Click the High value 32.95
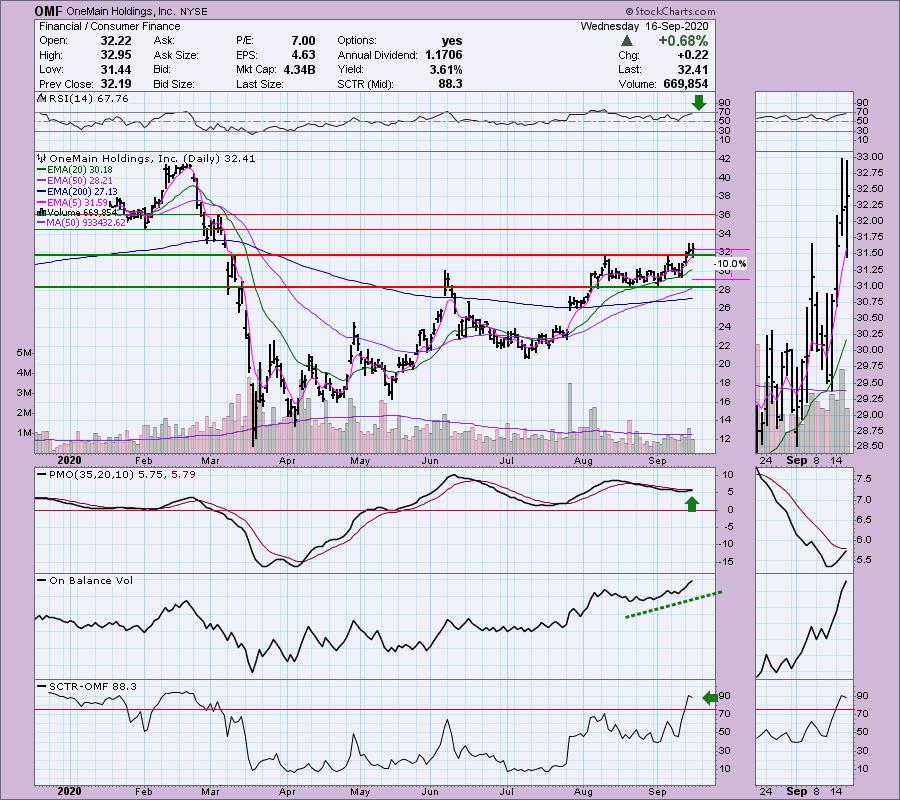Image resolution: width=900 pixels, height=800 pixels. (x=116, y=55)
